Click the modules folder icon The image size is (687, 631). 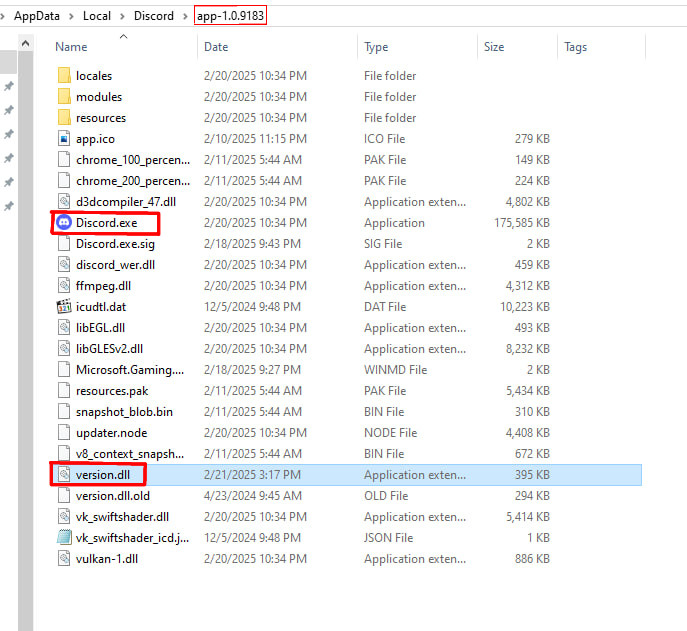[x=64, y=96]
